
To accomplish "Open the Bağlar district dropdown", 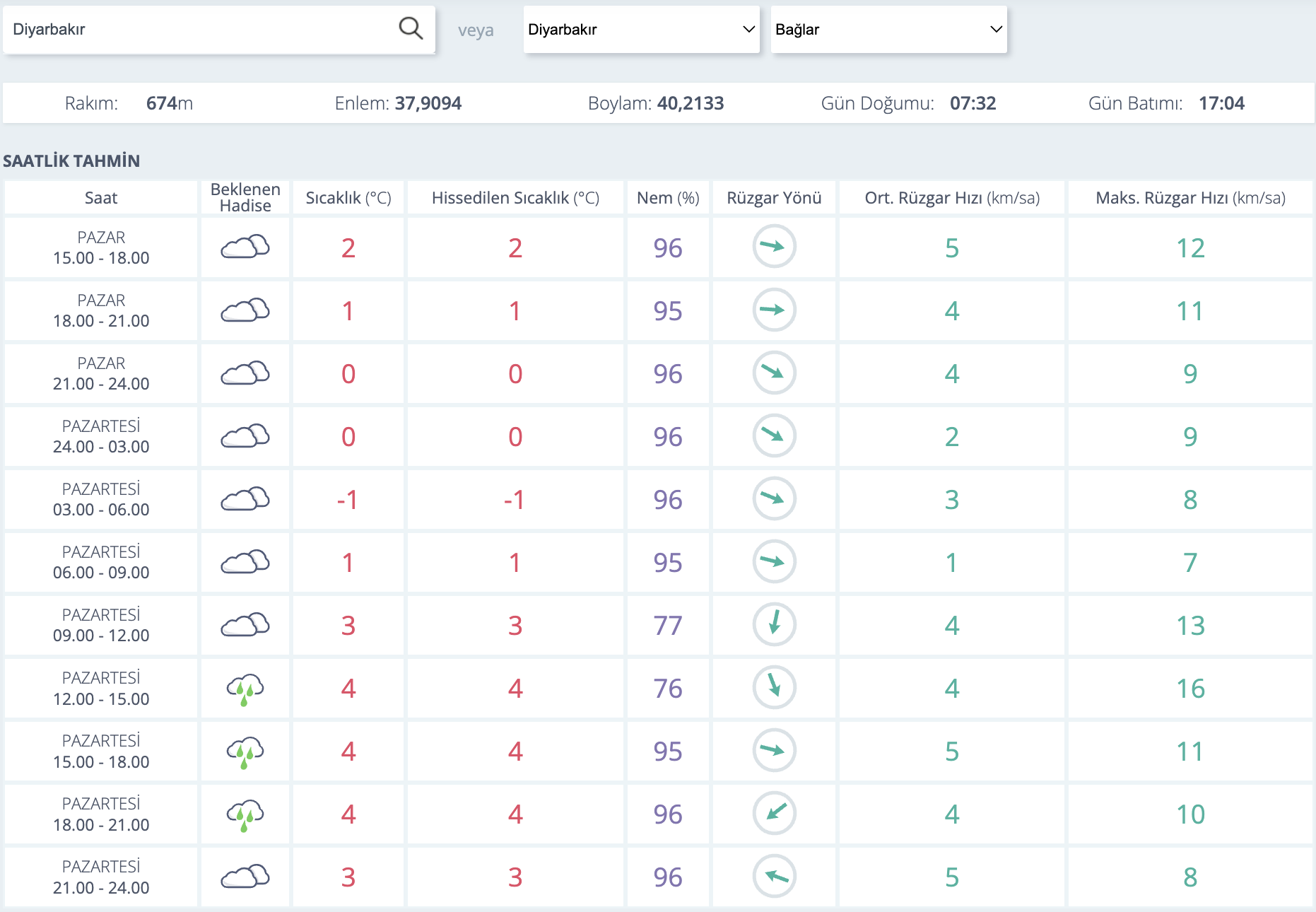I will 889,30.
